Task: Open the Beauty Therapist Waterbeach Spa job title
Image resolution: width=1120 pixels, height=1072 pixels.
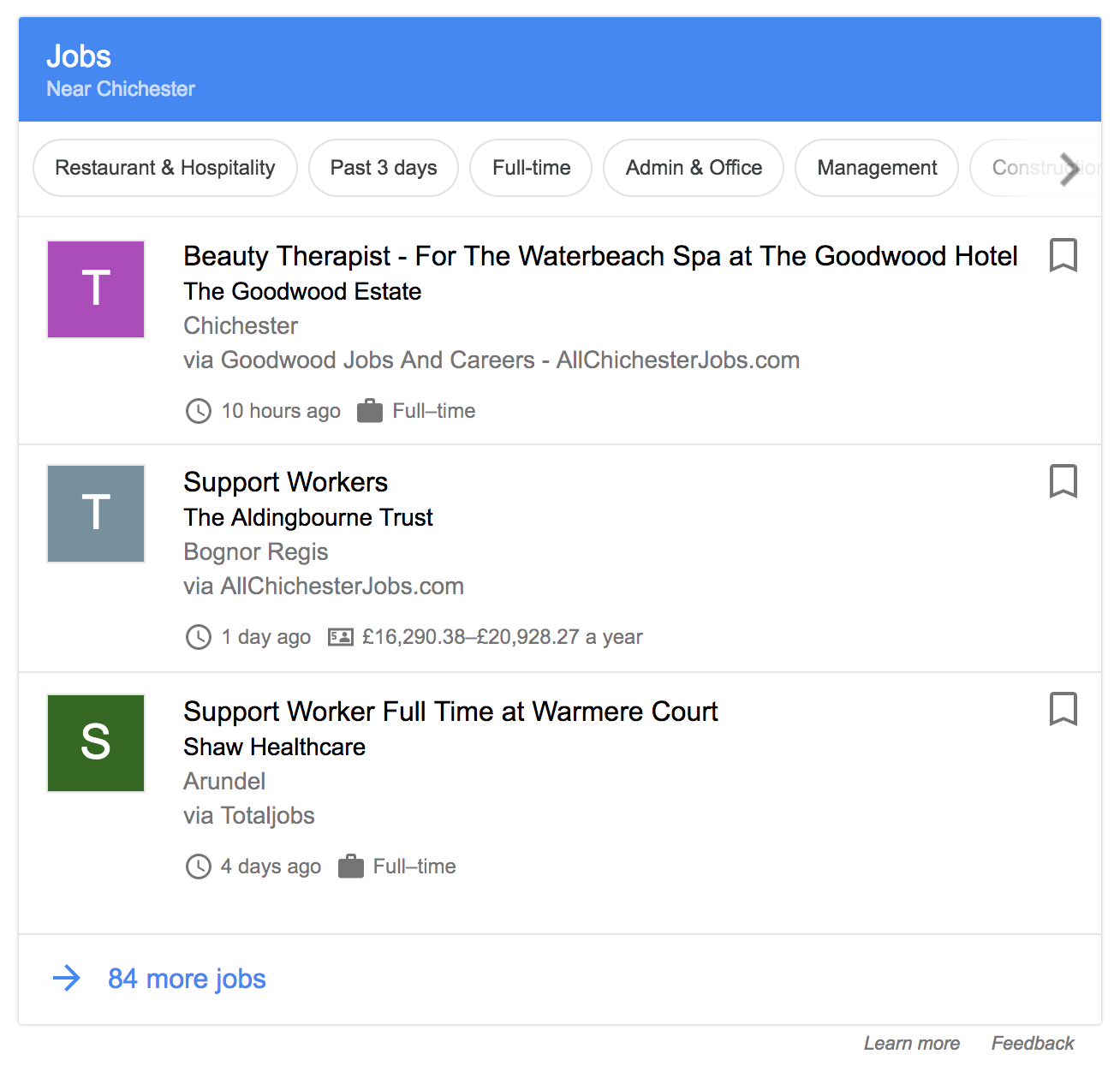Action: click(x=600, y=256)
